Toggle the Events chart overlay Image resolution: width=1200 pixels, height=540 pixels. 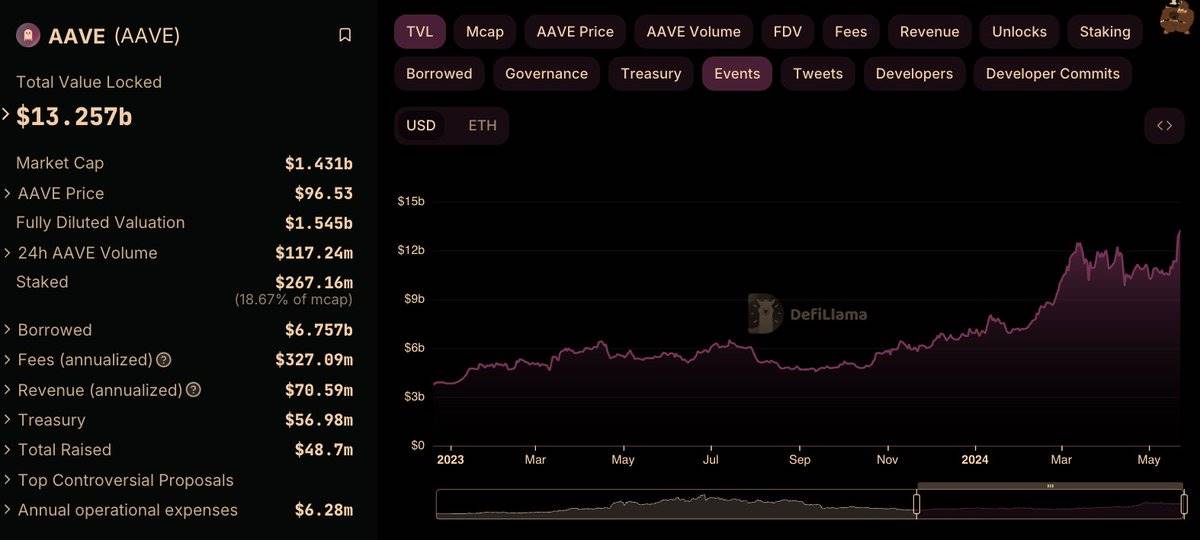(x=737, y=74)
